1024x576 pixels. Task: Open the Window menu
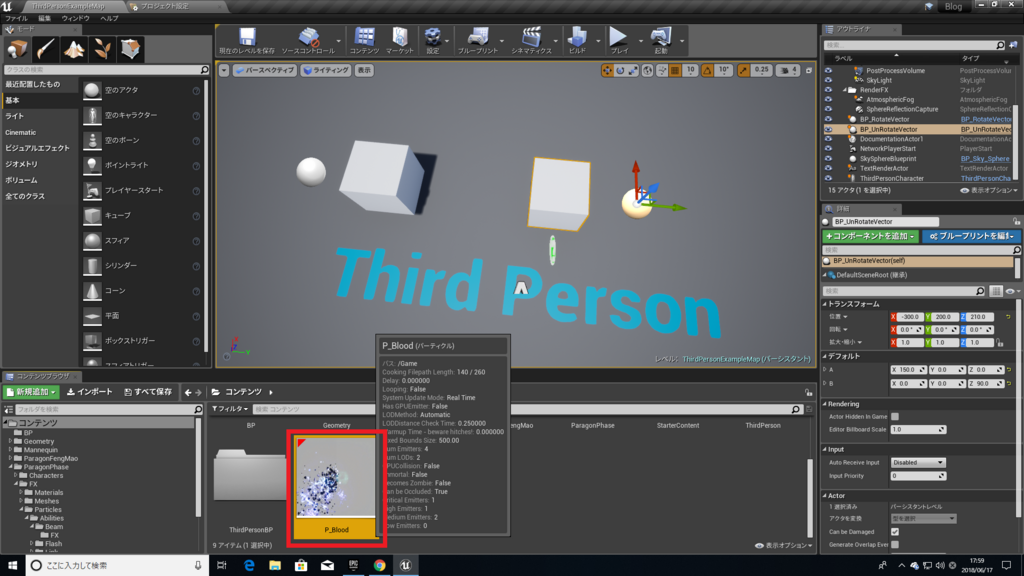point(75,18)
